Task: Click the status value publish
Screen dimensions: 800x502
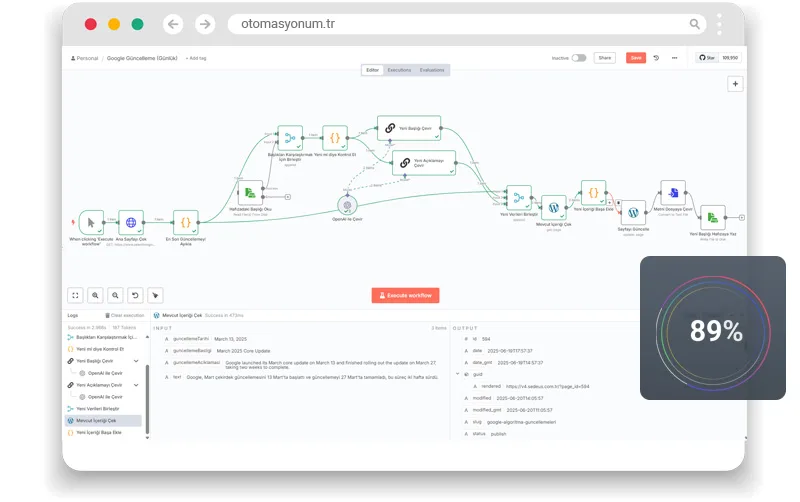Action: 498,434
